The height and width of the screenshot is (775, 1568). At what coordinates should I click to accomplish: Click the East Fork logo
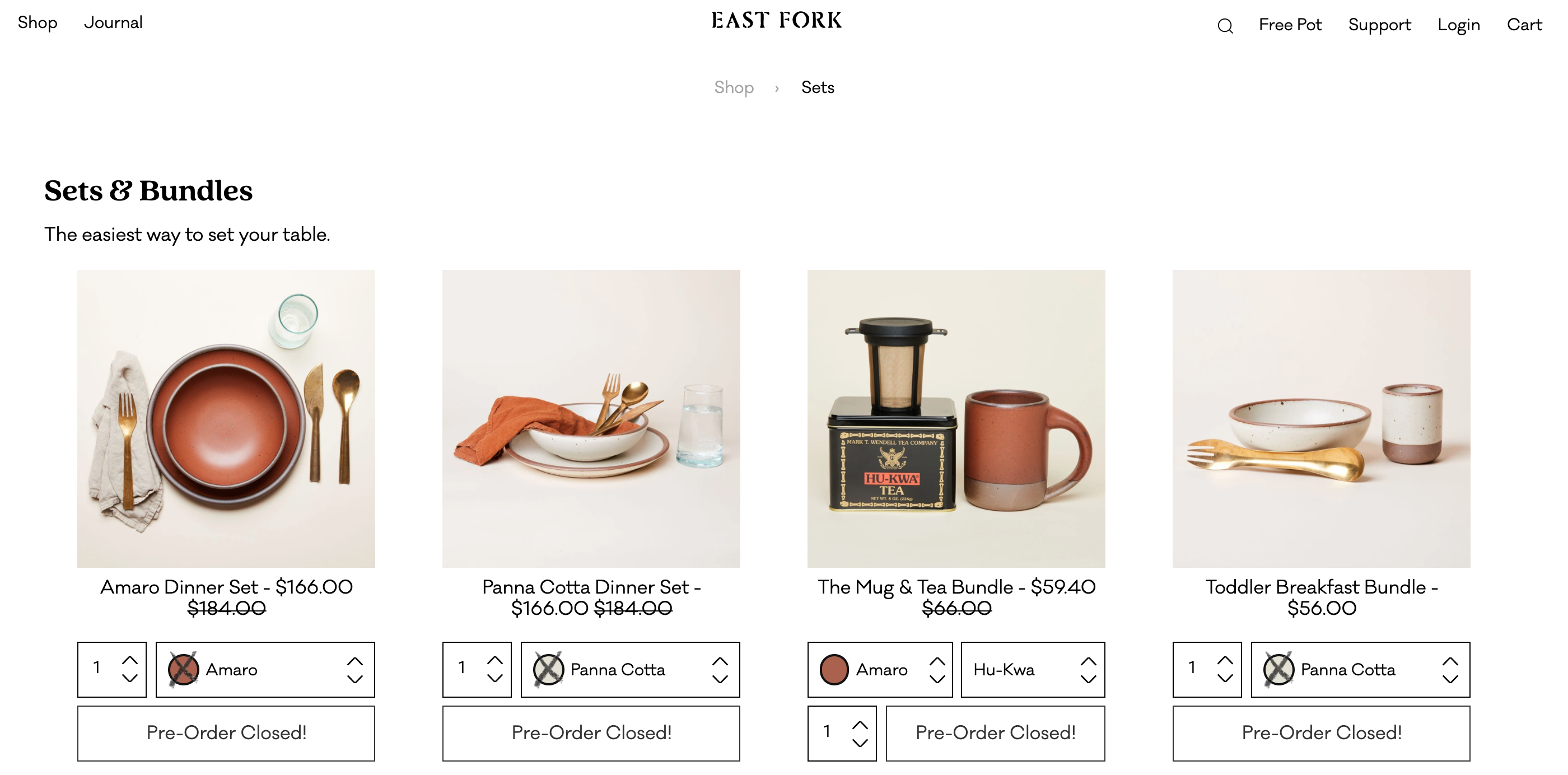point(777,21)
